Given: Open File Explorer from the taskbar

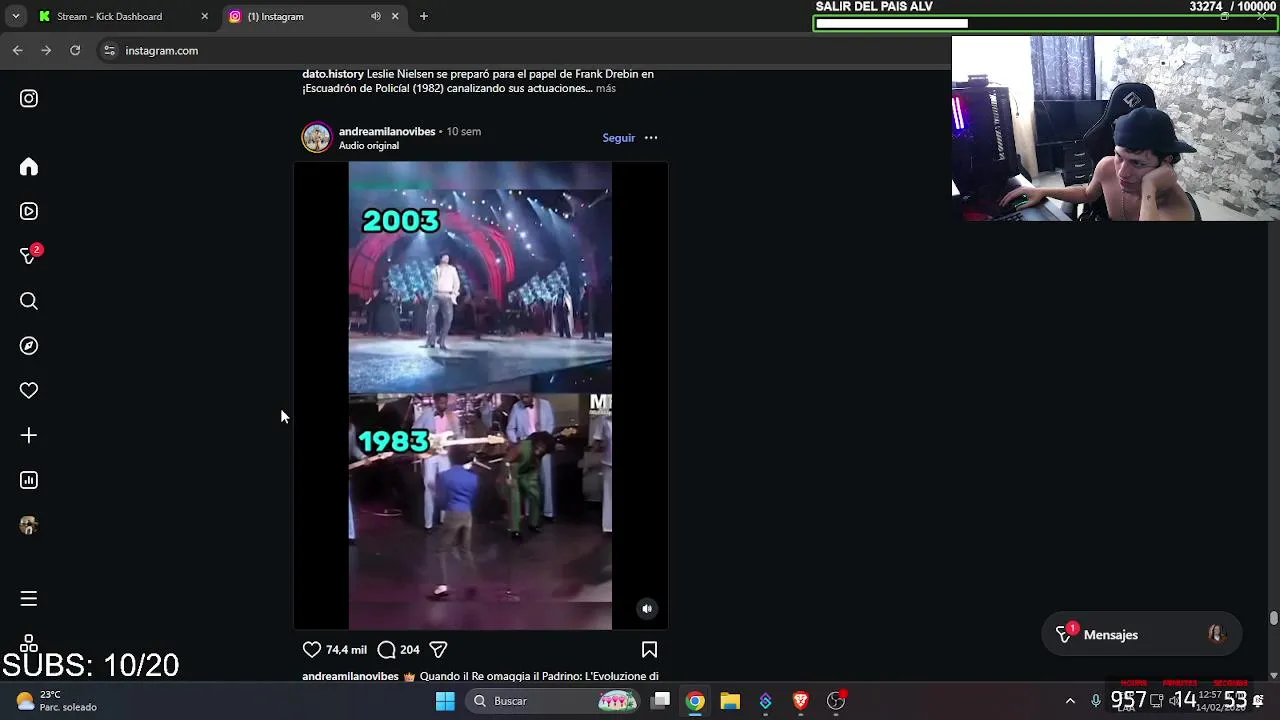Looking at the screenshot, I should [730, 701].
